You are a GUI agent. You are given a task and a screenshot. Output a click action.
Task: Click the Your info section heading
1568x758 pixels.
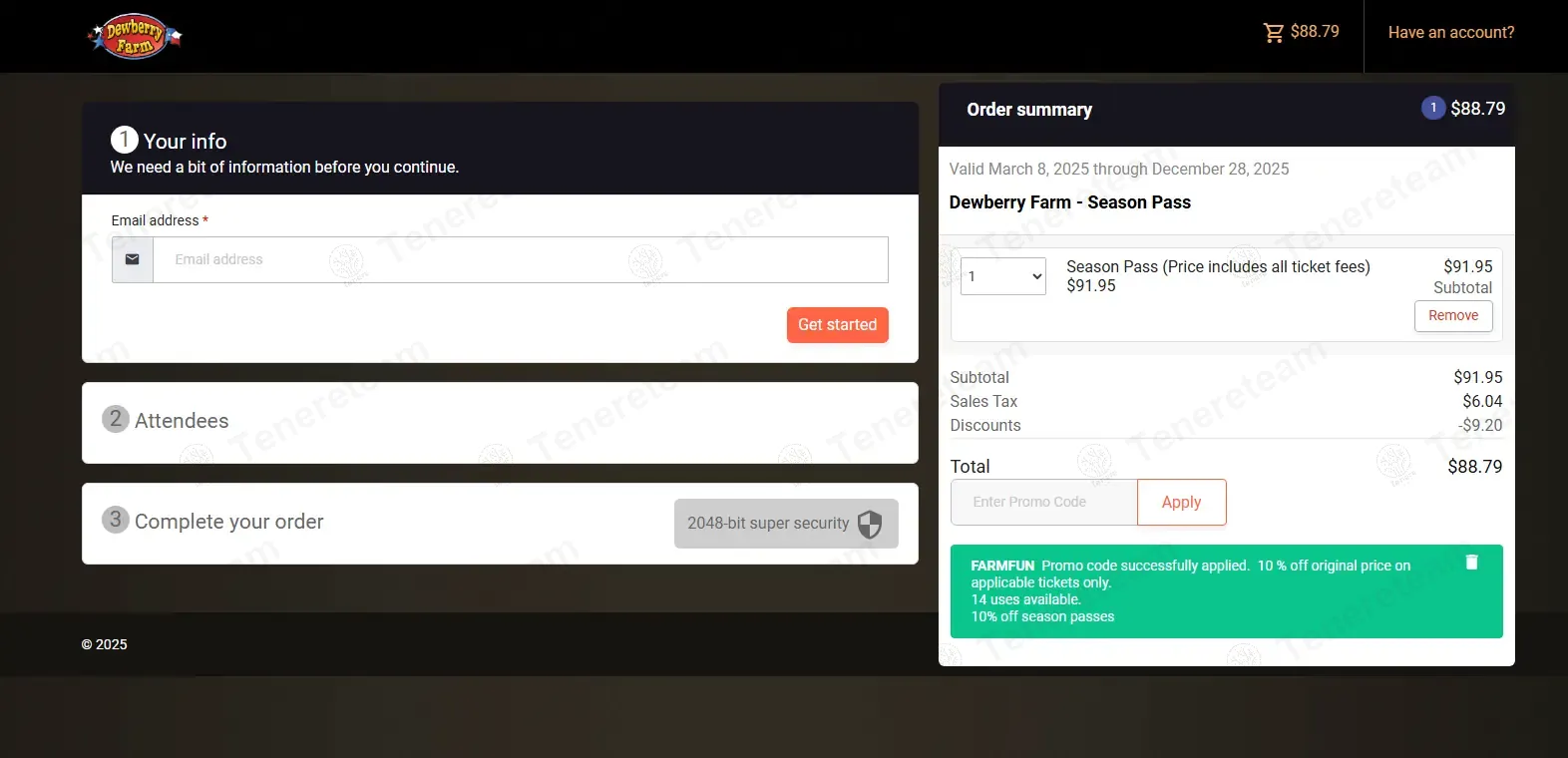point(186,142)
